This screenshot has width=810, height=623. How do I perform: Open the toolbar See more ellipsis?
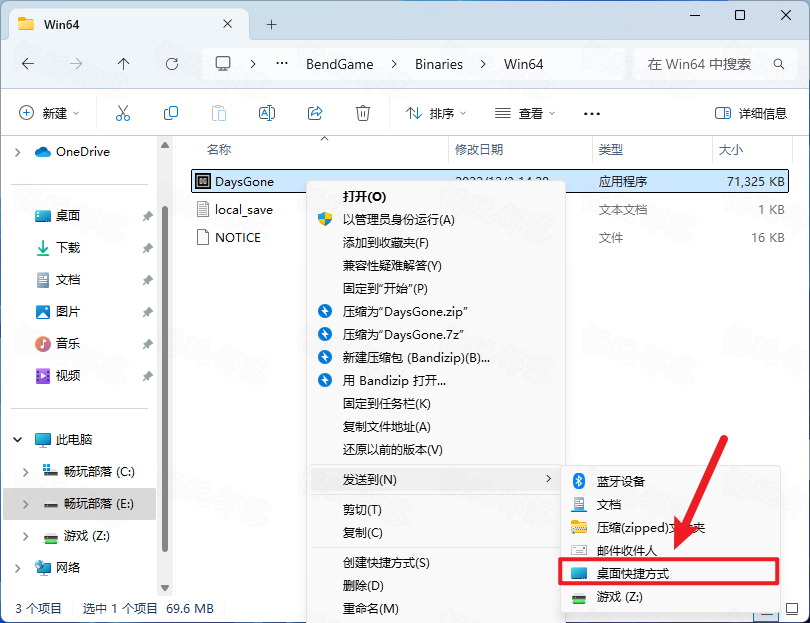(x=591, y=114)
